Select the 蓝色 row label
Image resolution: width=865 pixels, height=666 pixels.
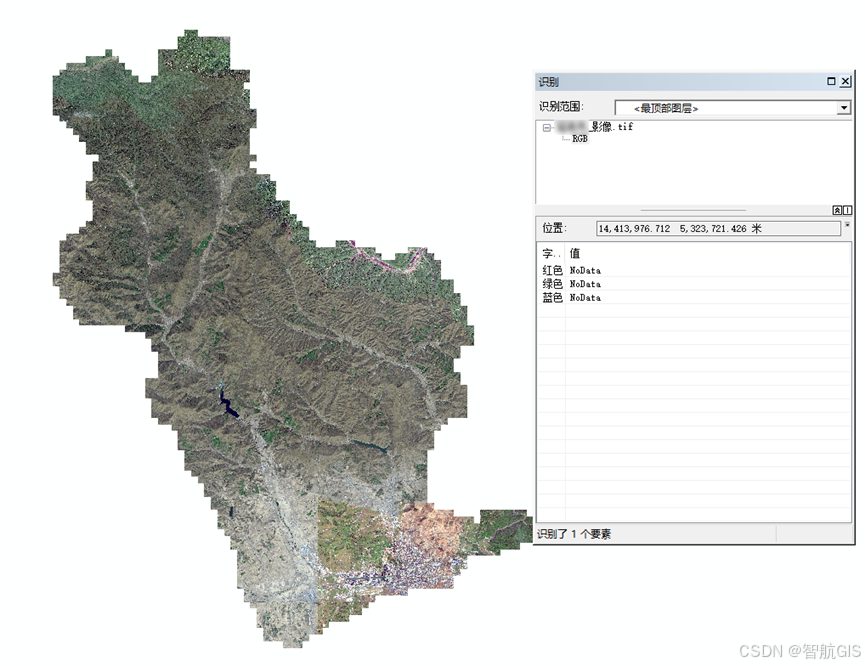[x=552, y=298]
